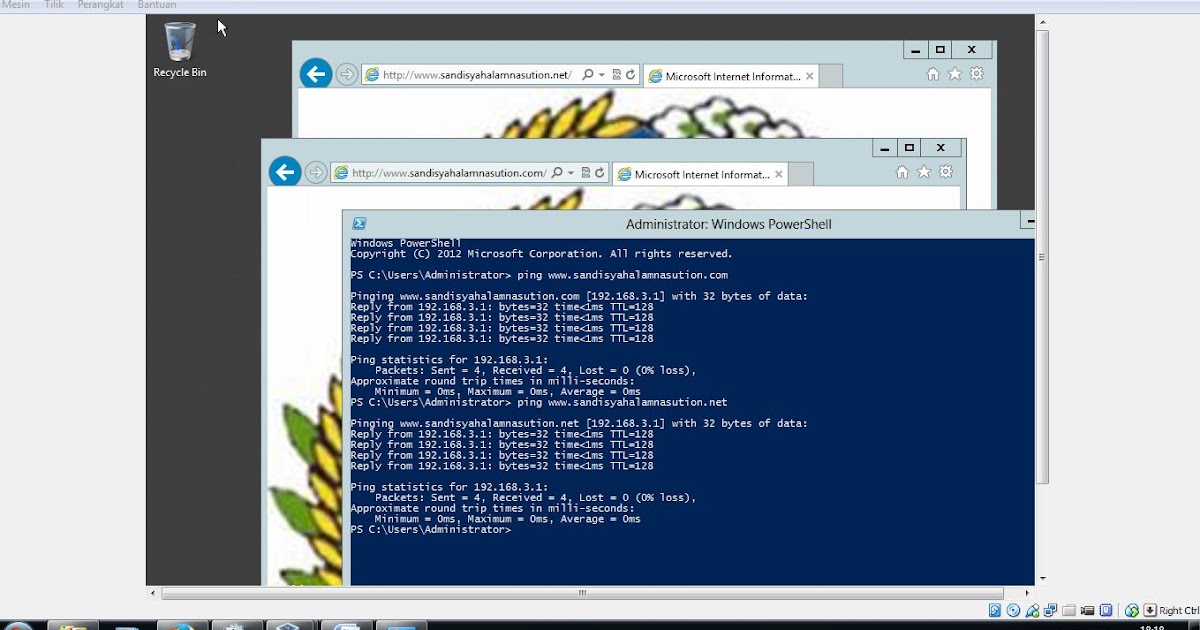Open the Recycle Bin desktop icon
This screenshot has height=630, width=1200.
(180, 50)
